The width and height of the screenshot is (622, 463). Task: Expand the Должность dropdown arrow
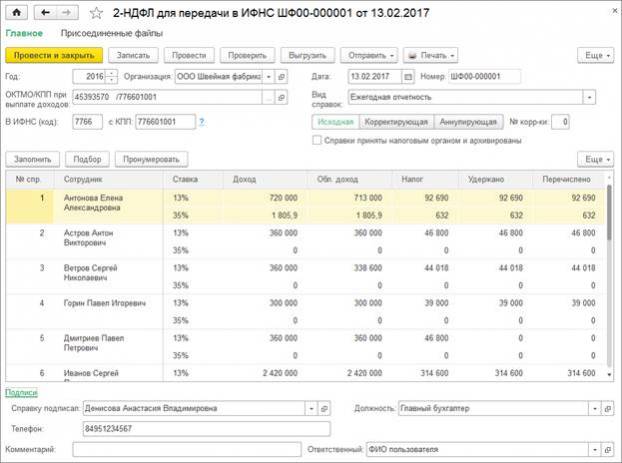click(595, 409)
